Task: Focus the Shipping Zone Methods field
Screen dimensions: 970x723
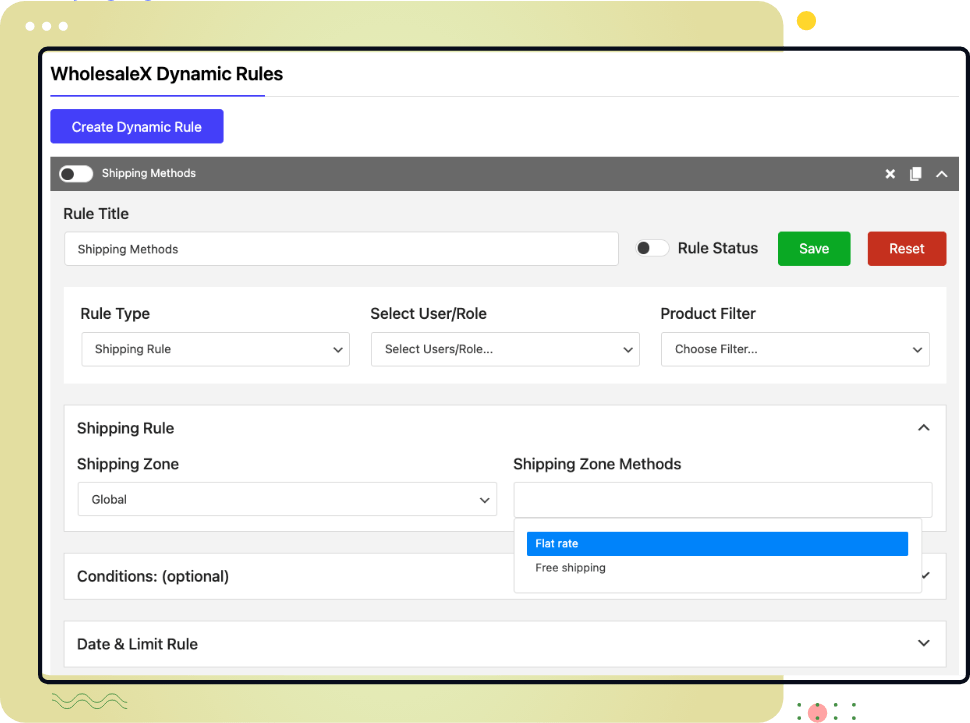Action: point(723,500)
